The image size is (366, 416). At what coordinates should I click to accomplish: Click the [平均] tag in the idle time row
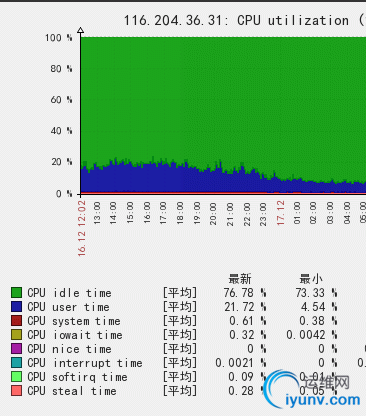pyautogui.click(x=180, y=293)
